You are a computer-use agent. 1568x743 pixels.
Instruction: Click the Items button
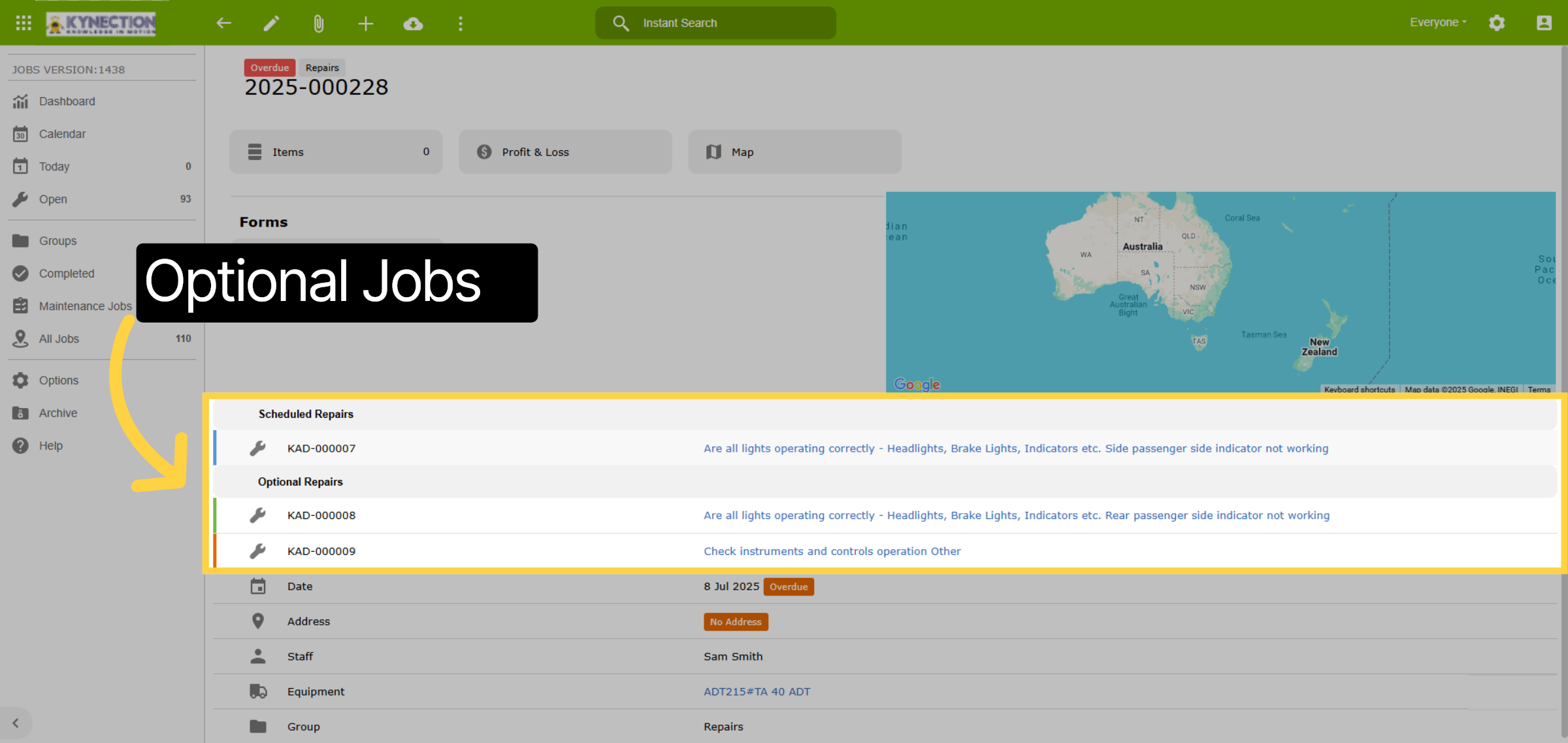336,151
